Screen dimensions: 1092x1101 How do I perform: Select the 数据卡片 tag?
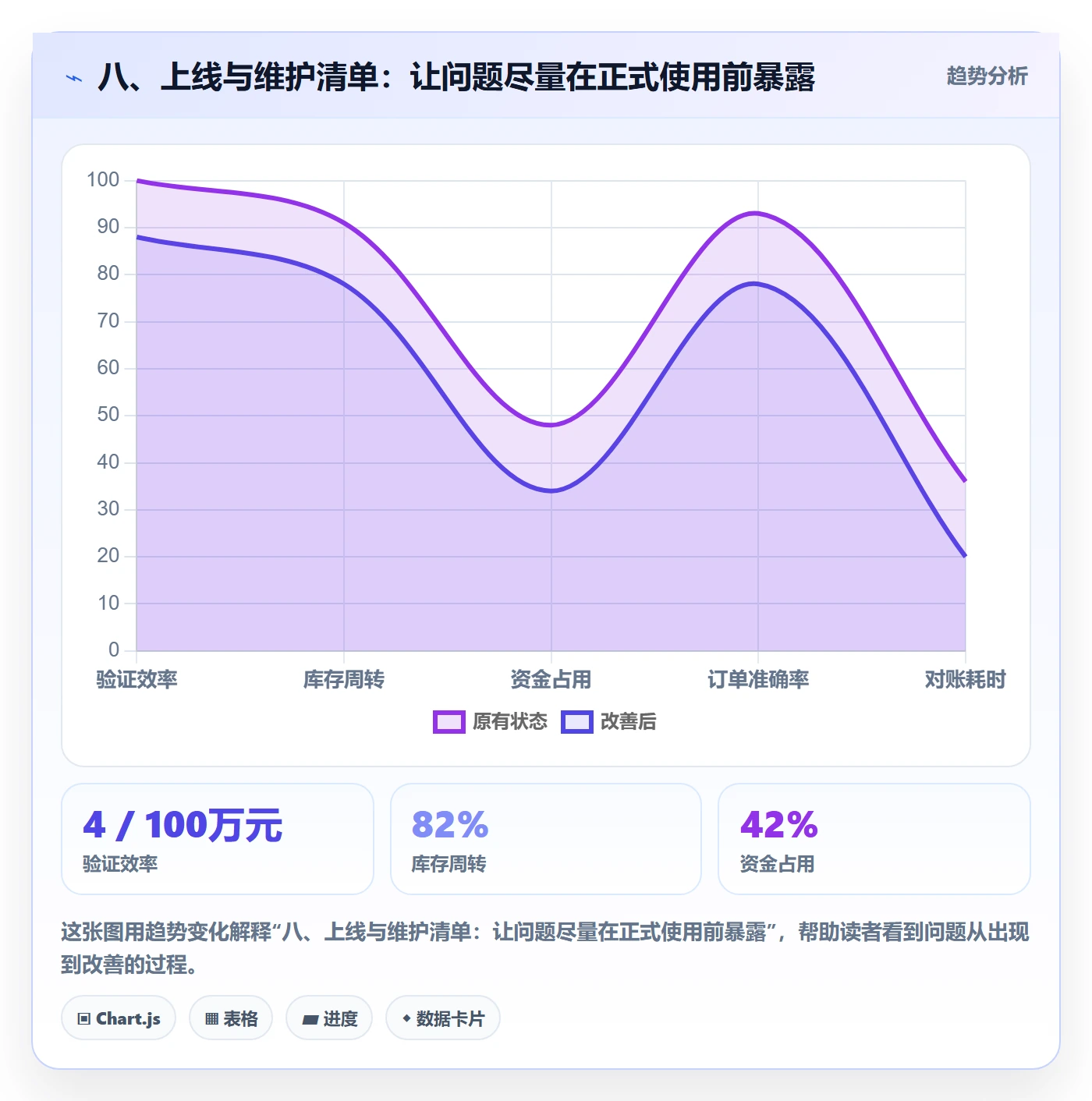click(443, 1018)
